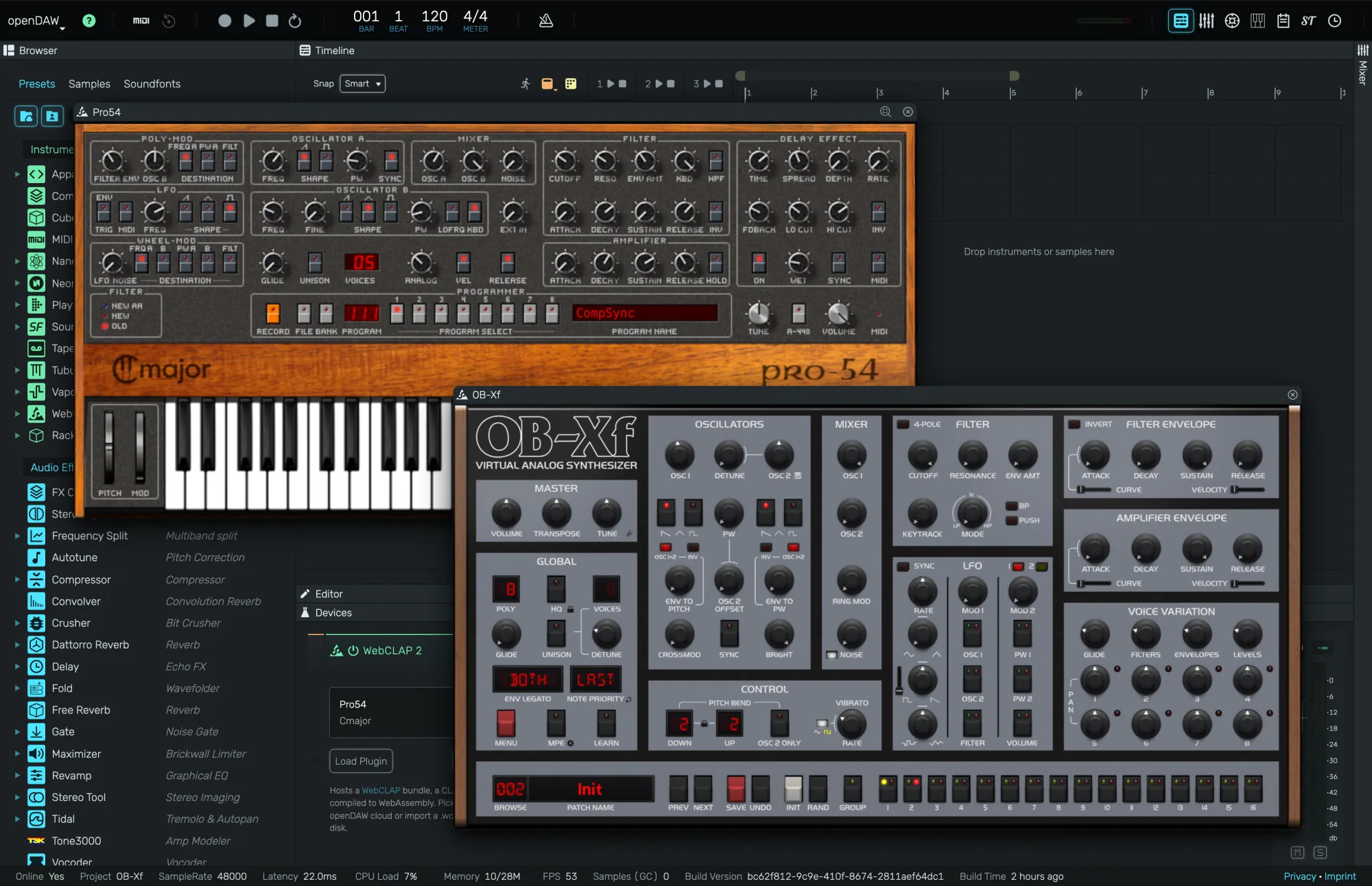
Task: Switch to the Samples tab
Action: point(89,84)
